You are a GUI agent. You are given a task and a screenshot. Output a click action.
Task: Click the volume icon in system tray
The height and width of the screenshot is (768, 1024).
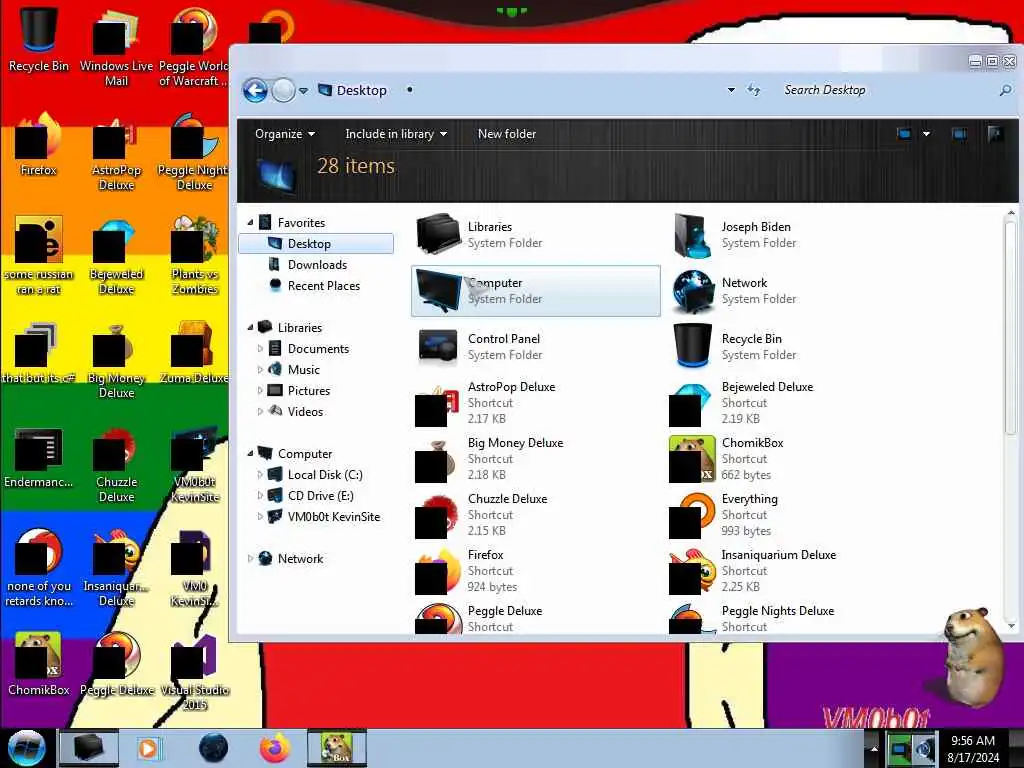pyautogui.click(x=923, y=748)
